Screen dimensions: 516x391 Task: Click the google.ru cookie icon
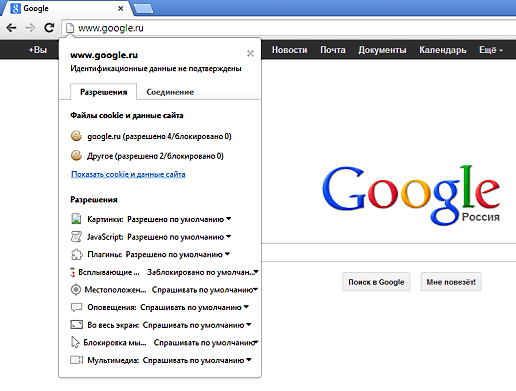click(x=76, y=136)
